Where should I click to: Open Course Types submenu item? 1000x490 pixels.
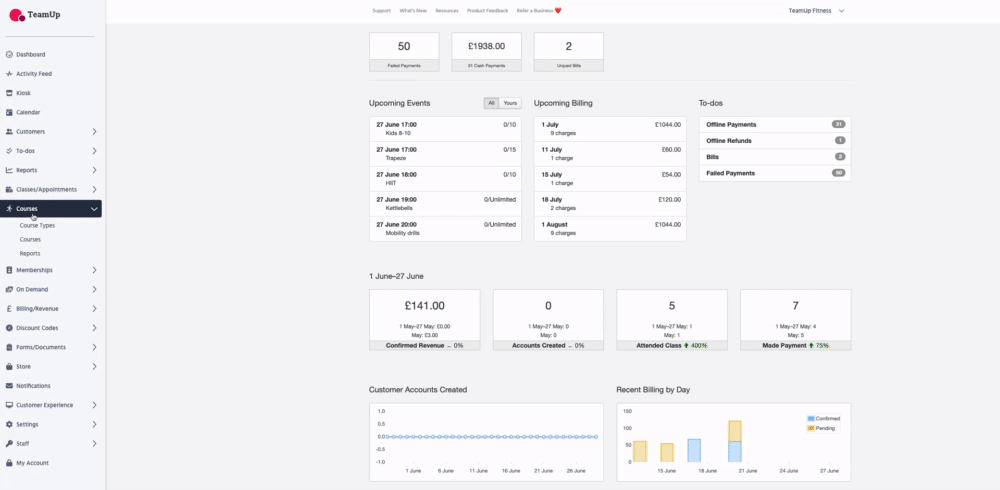[x=37, y=226]
